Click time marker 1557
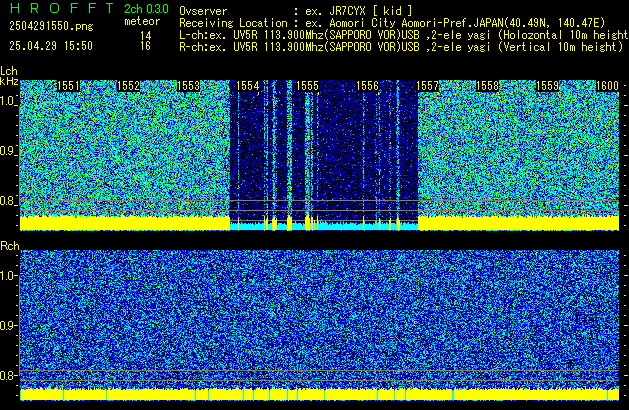The height and width of the screenshot is (410, 629). point(428,86)
